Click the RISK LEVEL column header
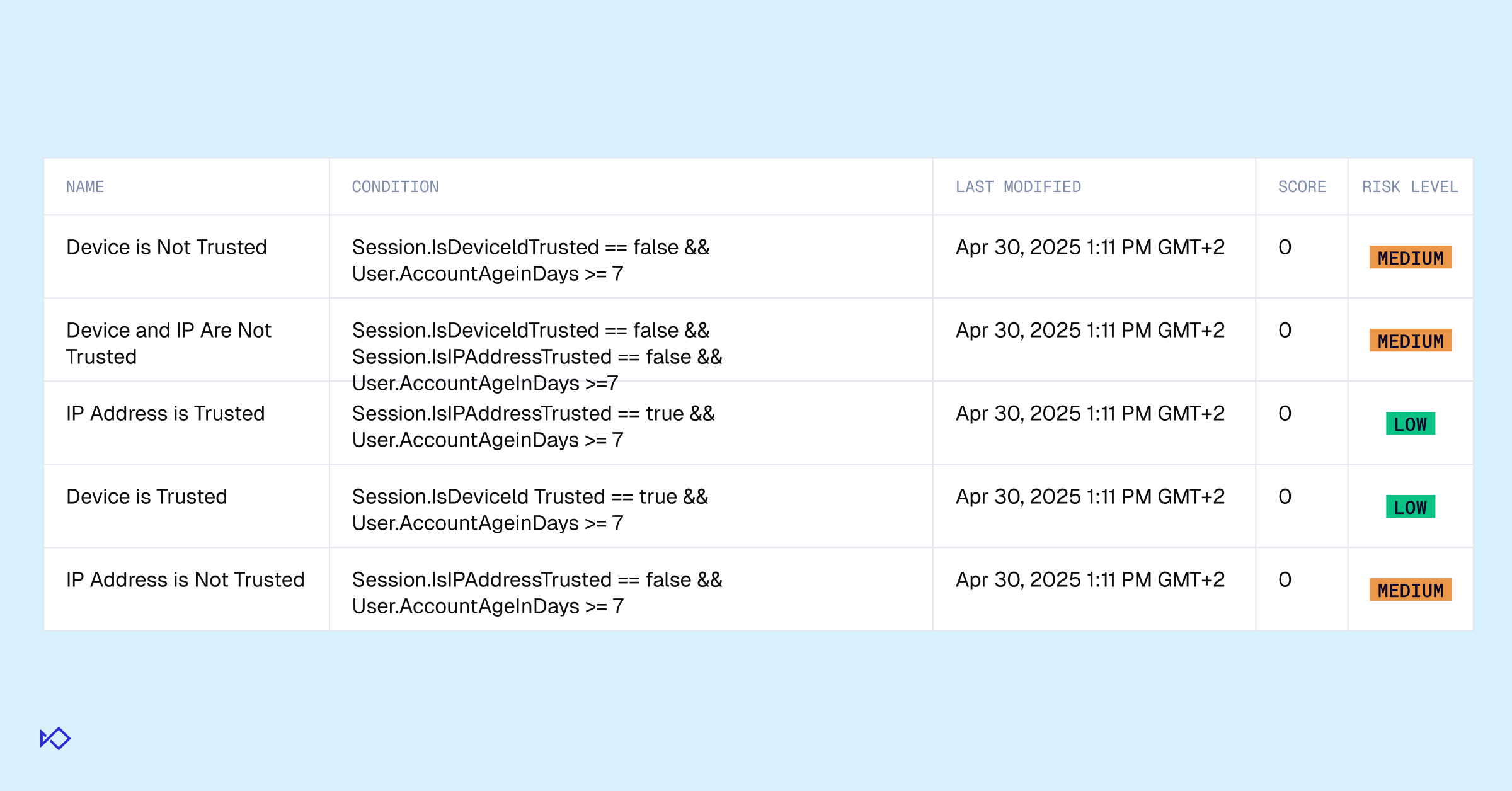This screenshot has height=791, width=1512. [1410, 186]
